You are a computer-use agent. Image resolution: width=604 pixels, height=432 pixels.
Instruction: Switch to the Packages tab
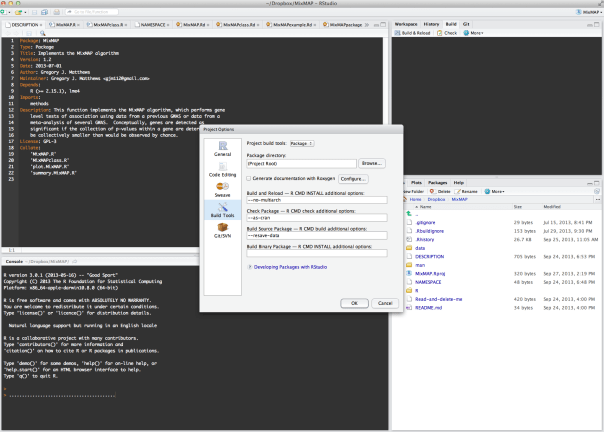(x=439, y=183)
